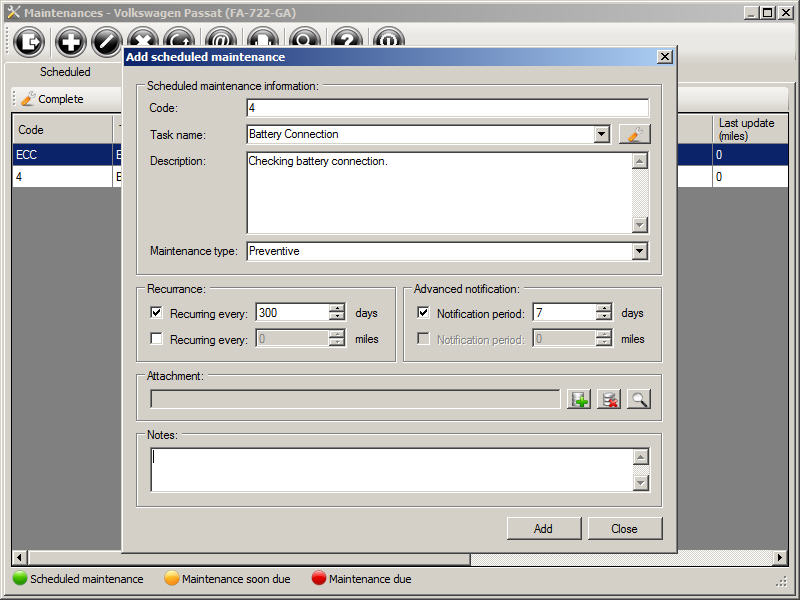Click the pencil edit toolbar icon
This screenshot has width=800, height=600.
click(106, 42)
